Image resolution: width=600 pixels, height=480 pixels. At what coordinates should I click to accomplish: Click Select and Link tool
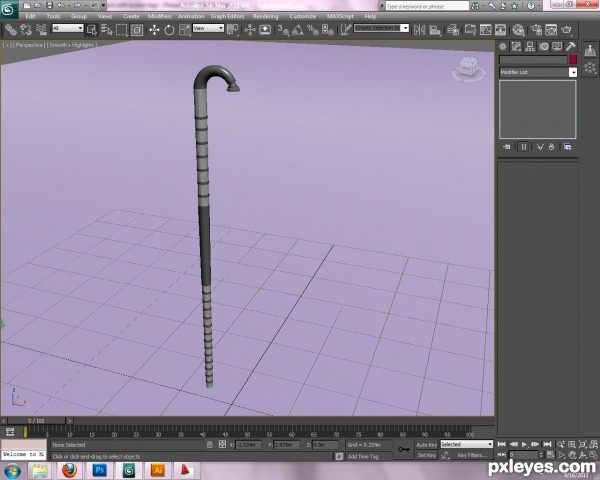[x=10, y=30]
